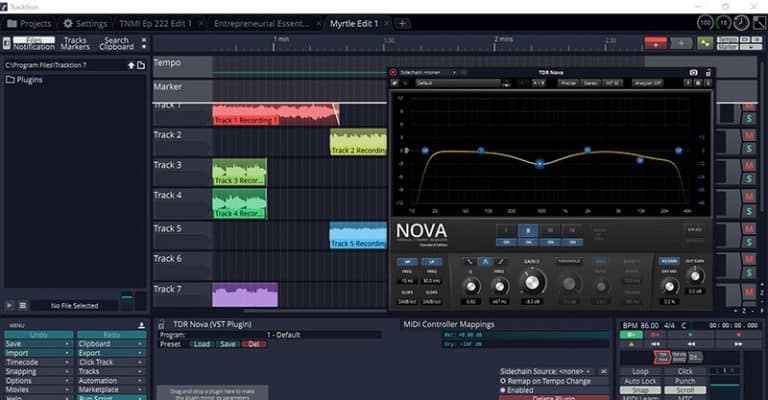This screenshot has height=400, width=768.
Task: Return transport to the start
Action: coord(655,344)
